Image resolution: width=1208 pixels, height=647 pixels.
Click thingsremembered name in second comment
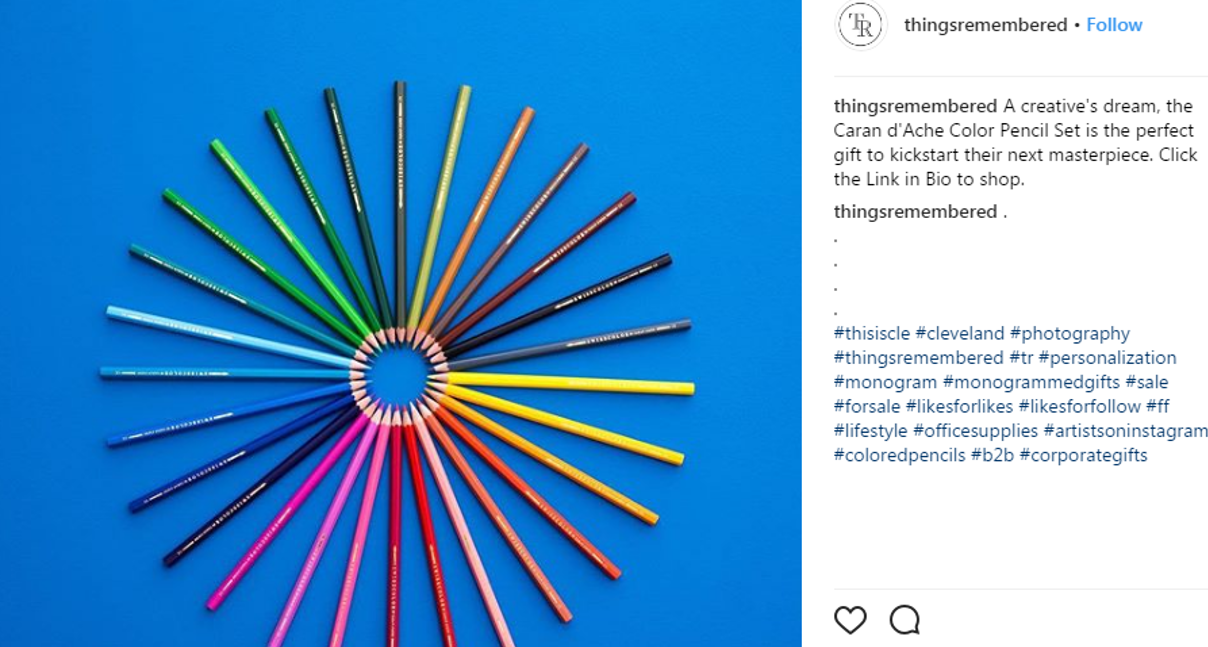(915, 211)
